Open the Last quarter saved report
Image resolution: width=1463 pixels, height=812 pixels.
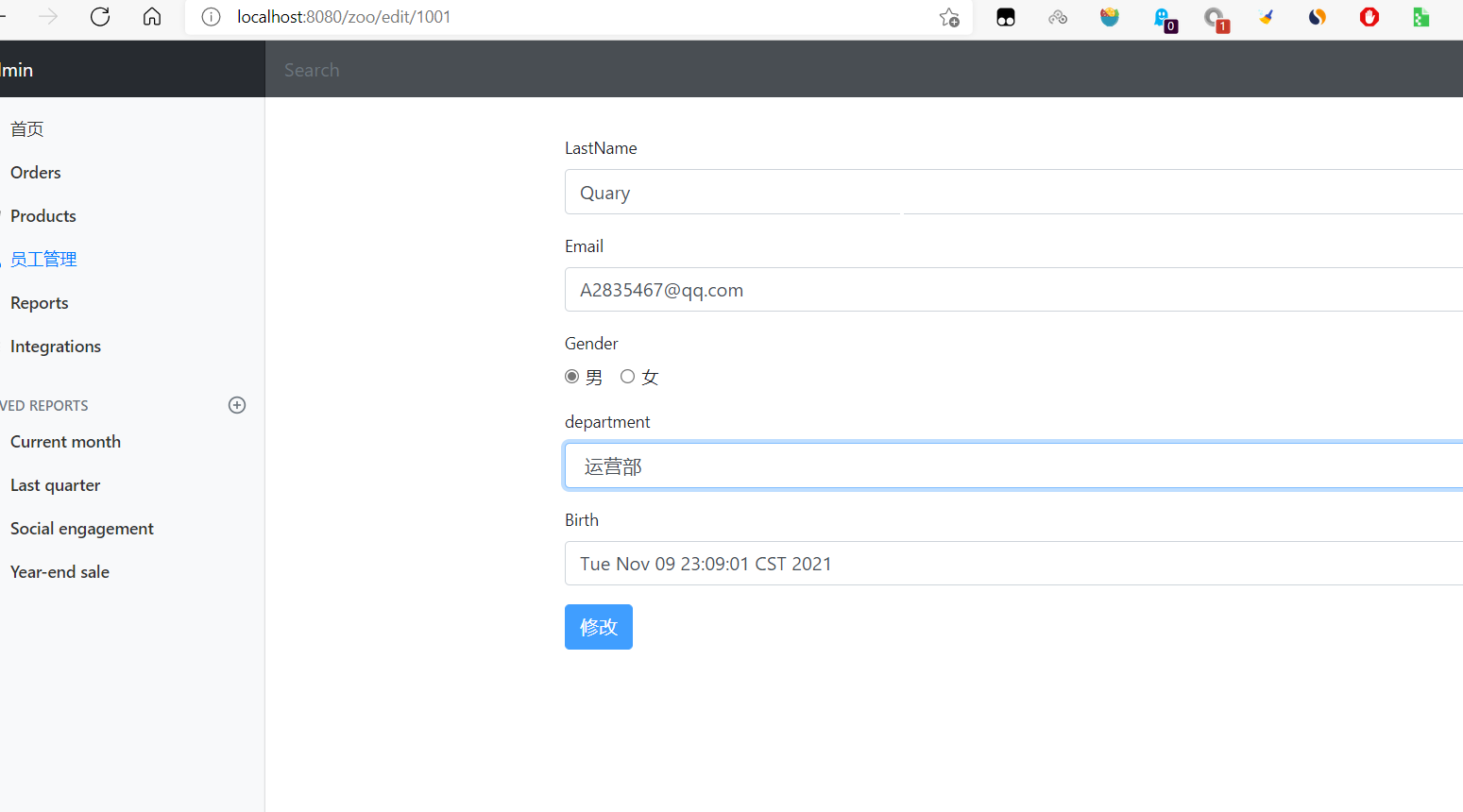(x=56, y=485)
